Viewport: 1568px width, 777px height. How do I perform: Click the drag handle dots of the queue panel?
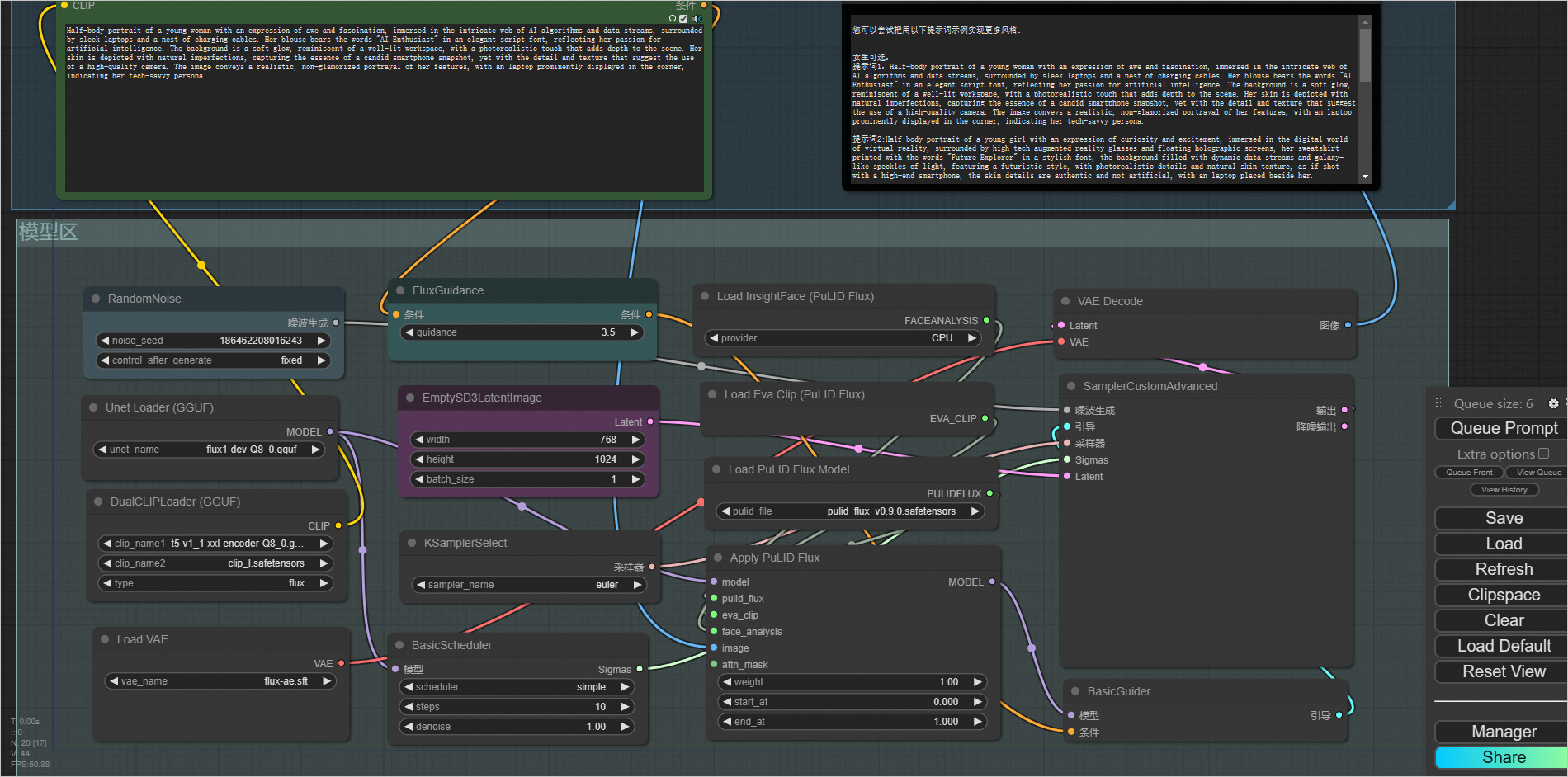[x=1438, y=403]
